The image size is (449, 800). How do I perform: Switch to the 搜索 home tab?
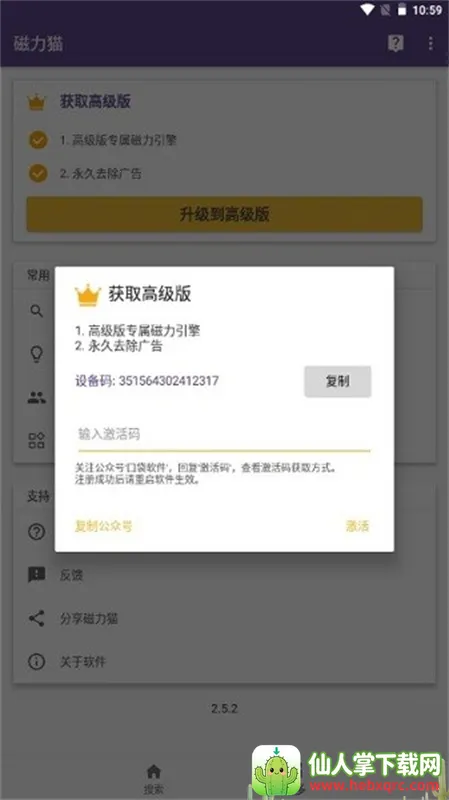154,779
